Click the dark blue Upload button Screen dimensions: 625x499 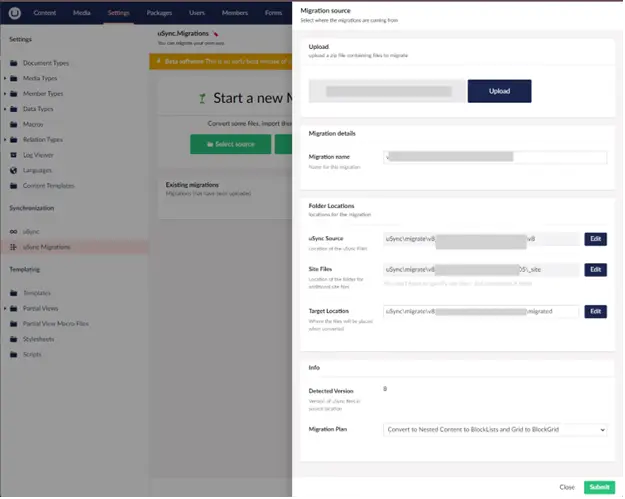tap(499, 91)
